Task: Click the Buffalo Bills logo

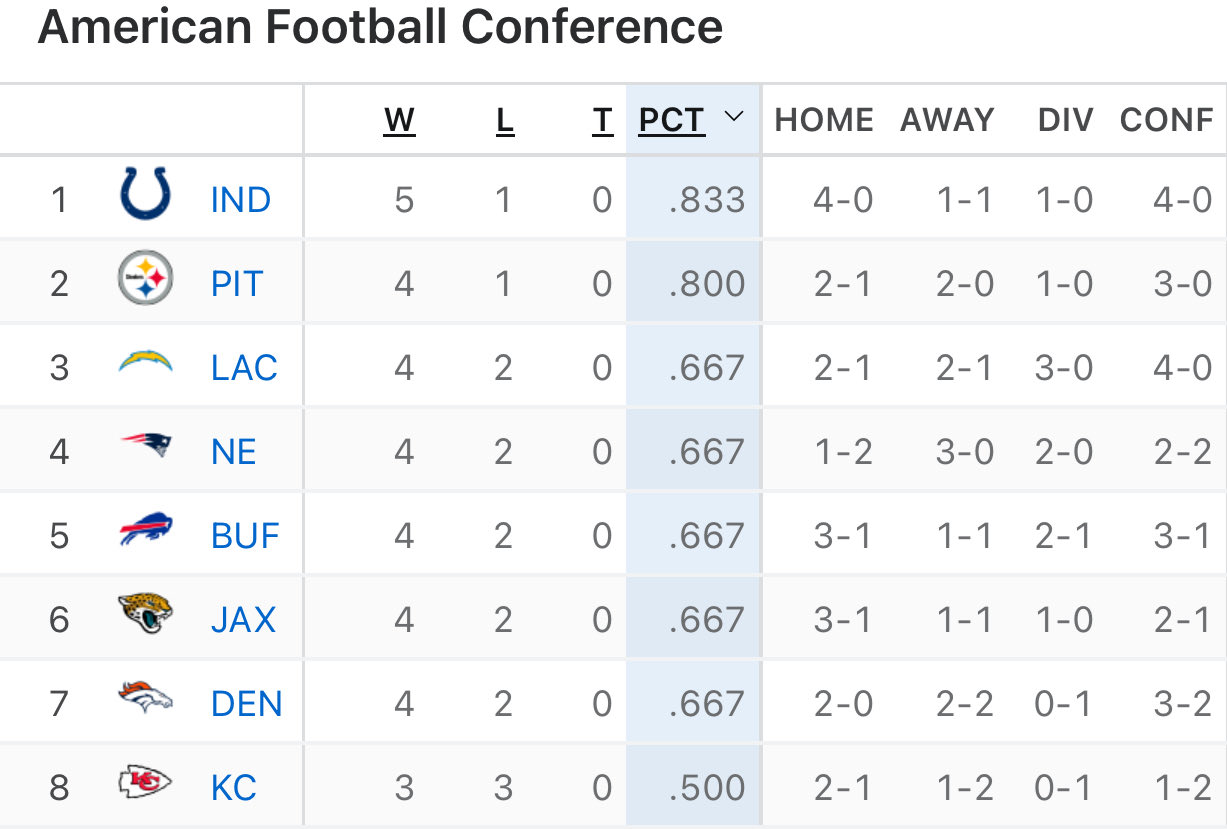Action: (x=146, y=530)
